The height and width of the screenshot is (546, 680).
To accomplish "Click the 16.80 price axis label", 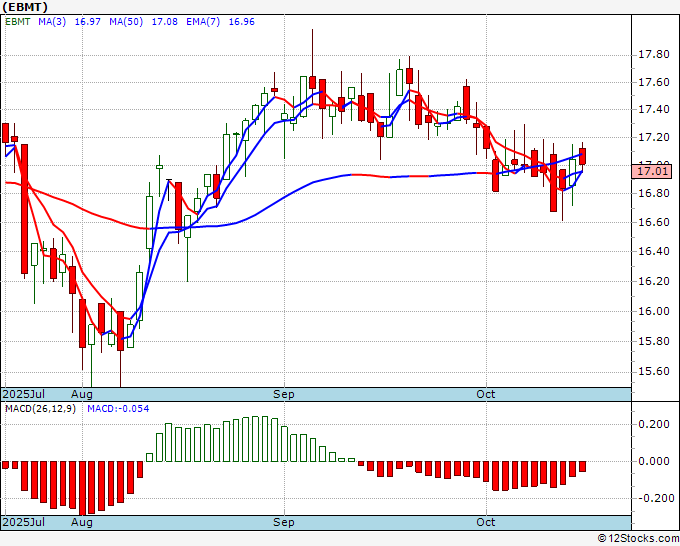I will coord(654,193).
